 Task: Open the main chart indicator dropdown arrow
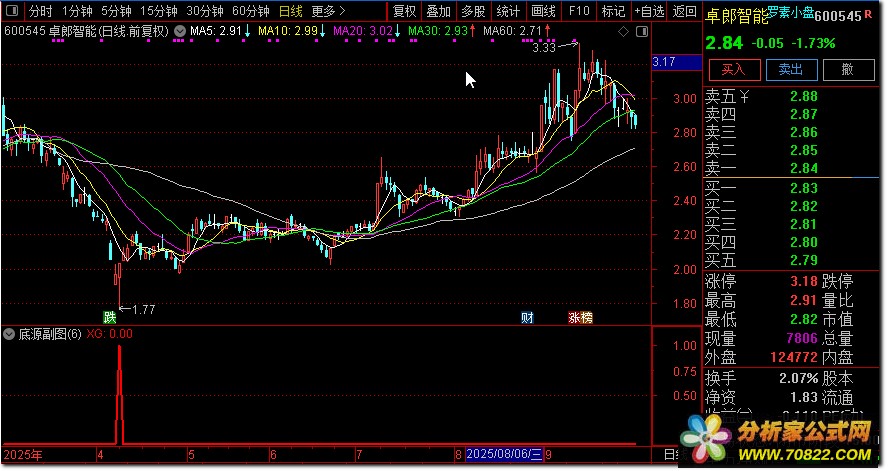click(178, 32)
